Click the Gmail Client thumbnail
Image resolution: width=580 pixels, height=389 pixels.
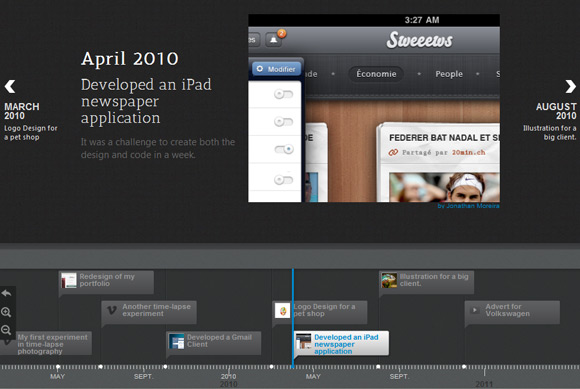[x=176, y=341]
